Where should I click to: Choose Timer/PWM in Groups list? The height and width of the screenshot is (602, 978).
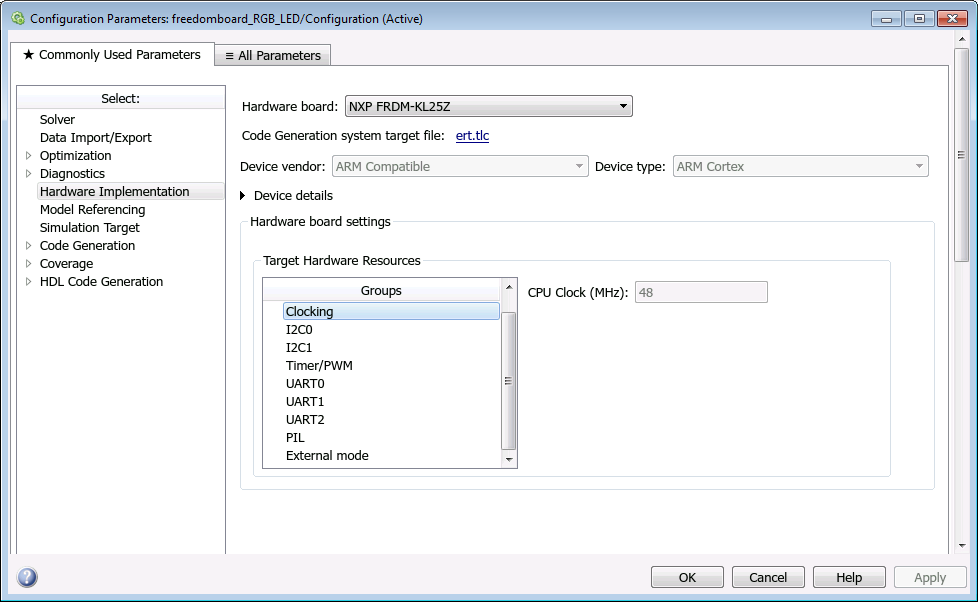point(319,366)
